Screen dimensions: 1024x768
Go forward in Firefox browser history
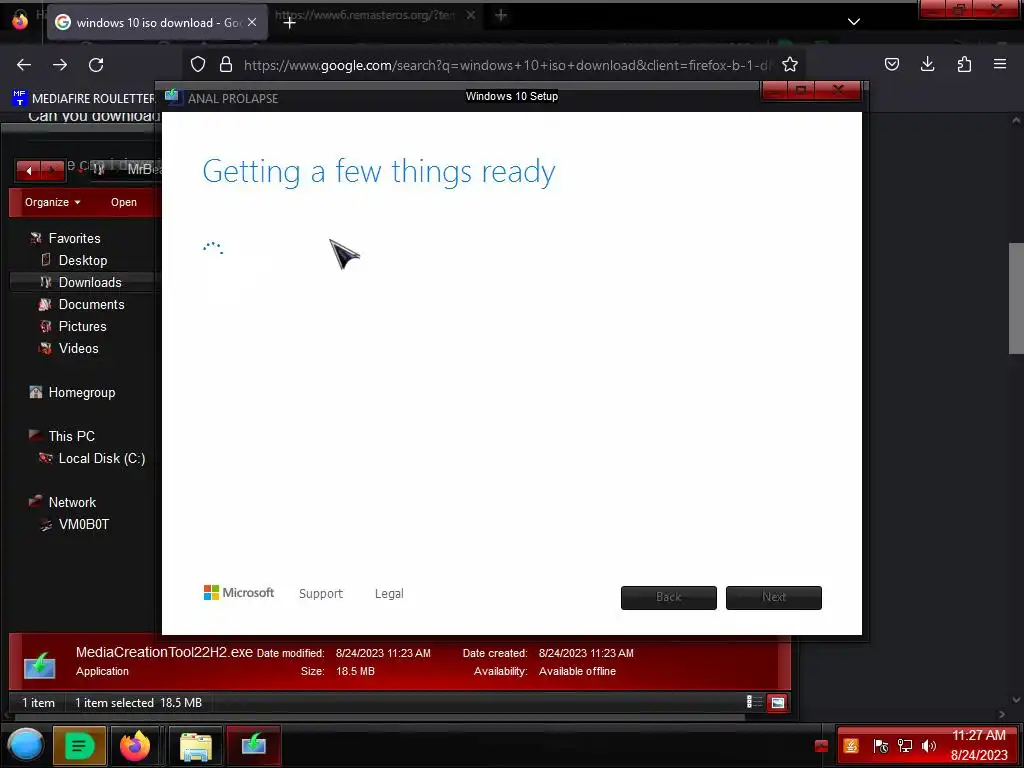click(x=60, y=65)
